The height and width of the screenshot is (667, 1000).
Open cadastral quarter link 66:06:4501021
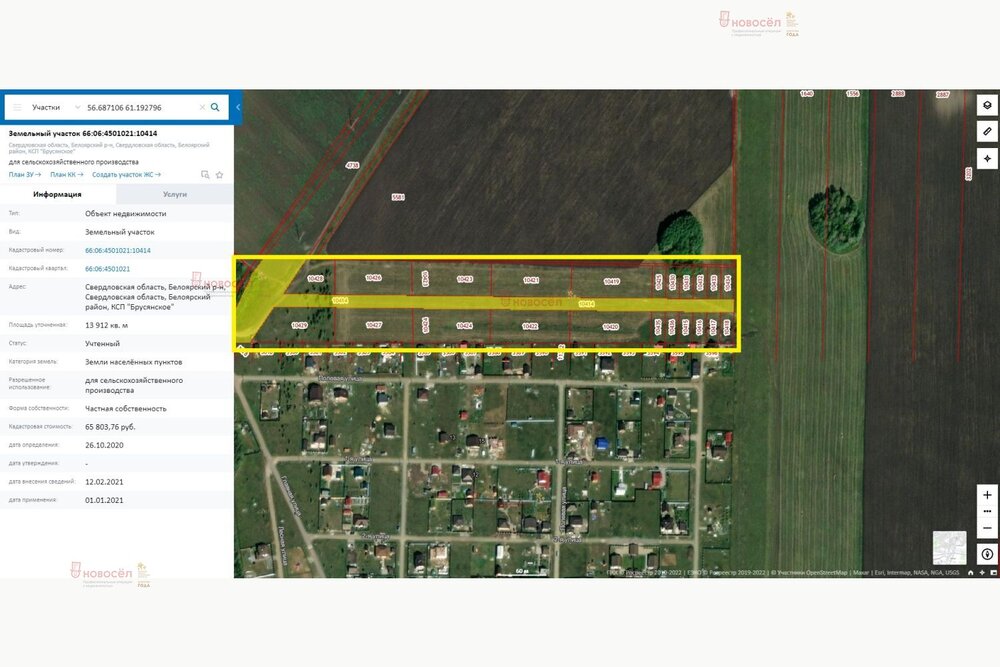107,269
